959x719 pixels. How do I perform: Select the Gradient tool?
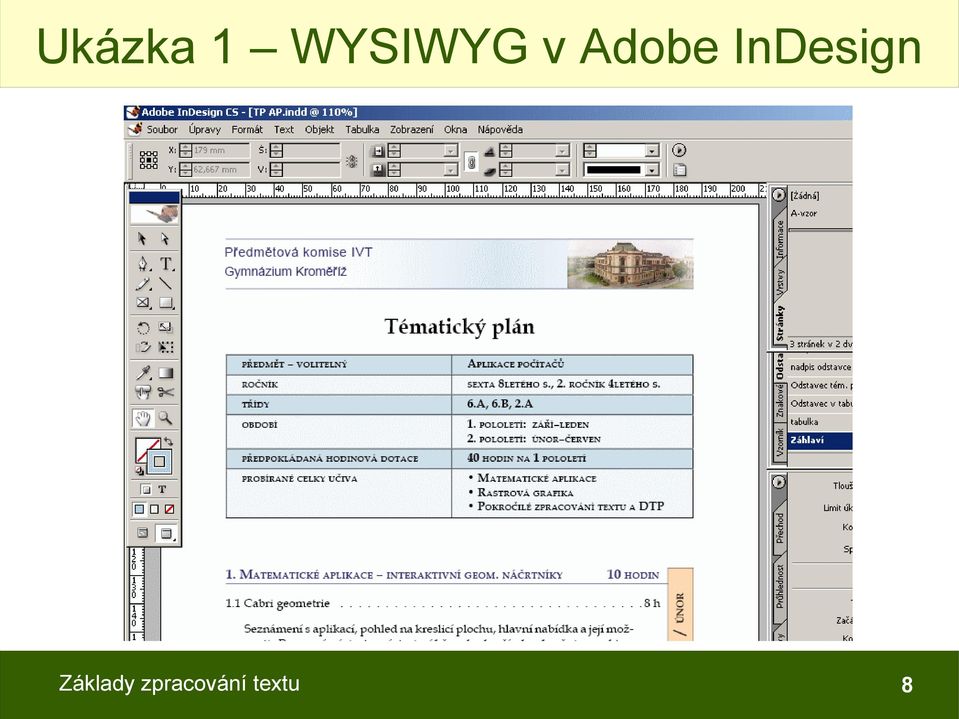coord(166,372)
